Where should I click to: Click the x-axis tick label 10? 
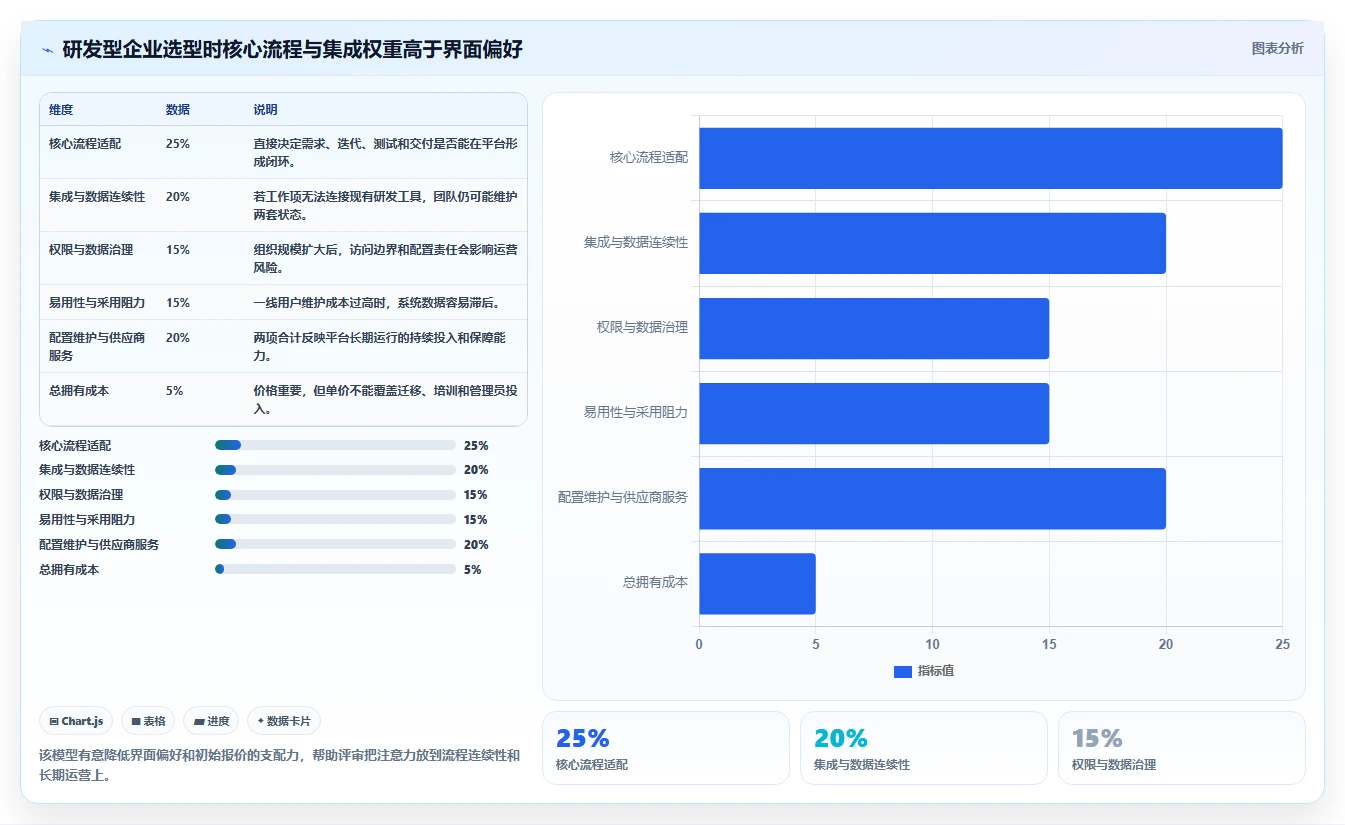tap(932, 645)
